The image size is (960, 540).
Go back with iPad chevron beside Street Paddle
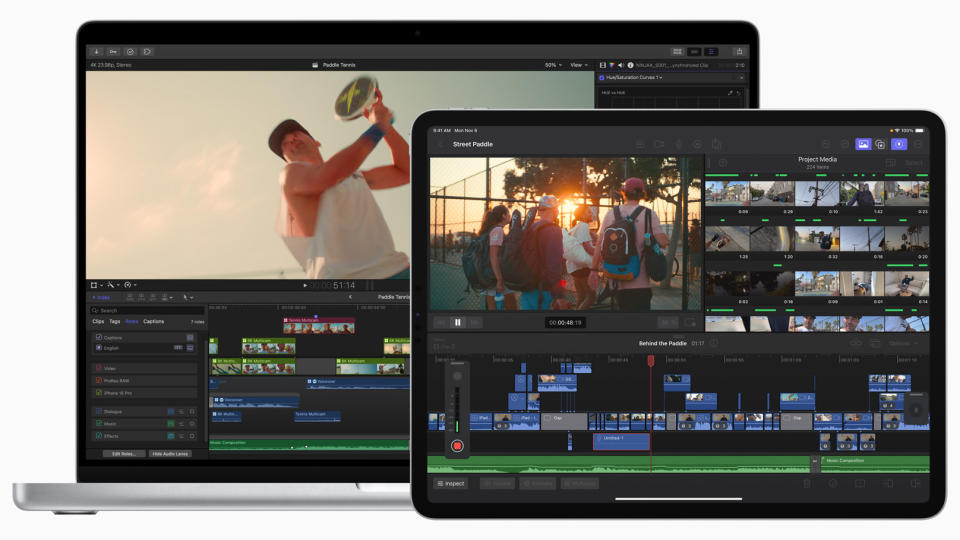tap(440, 144)
